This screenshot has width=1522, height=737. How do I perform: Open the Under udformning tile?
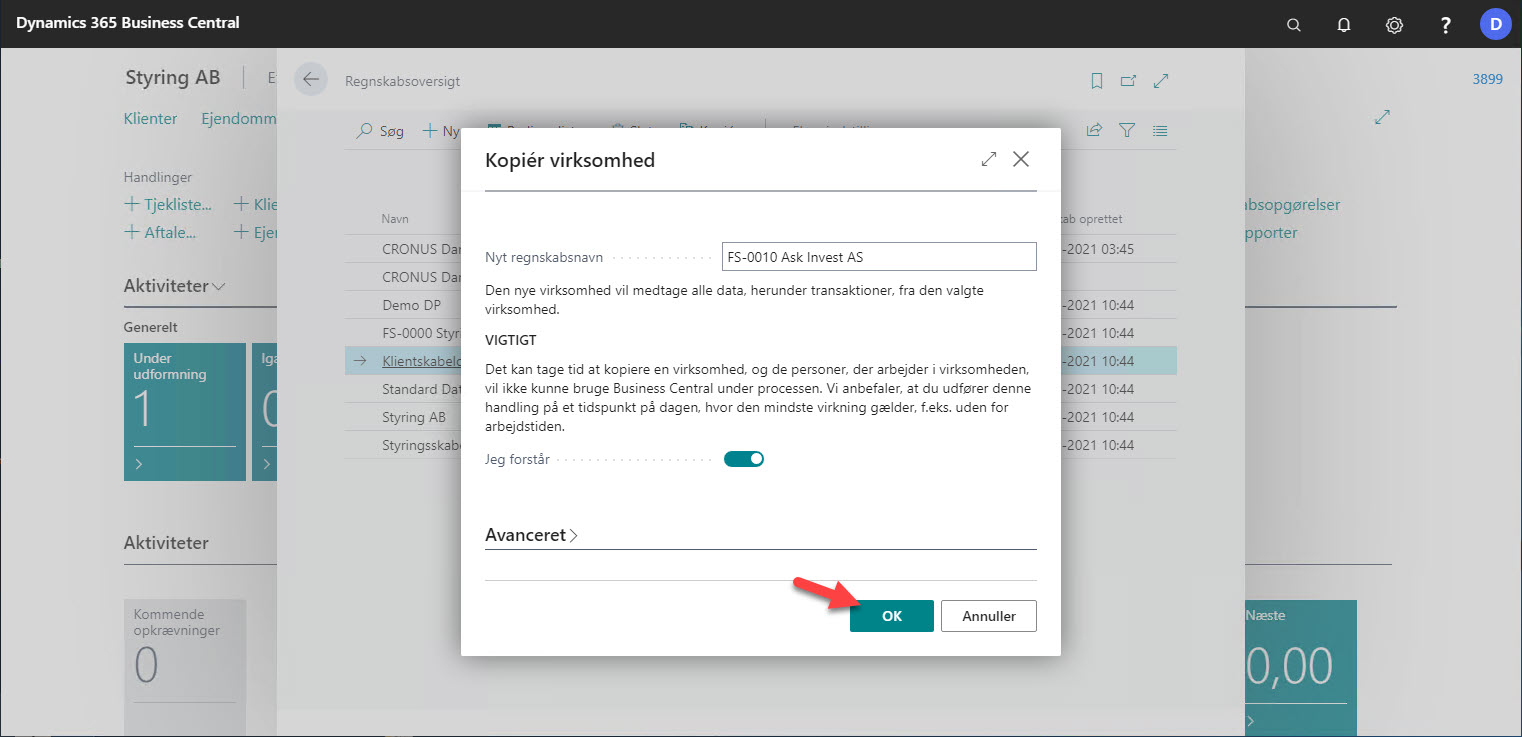185,412
